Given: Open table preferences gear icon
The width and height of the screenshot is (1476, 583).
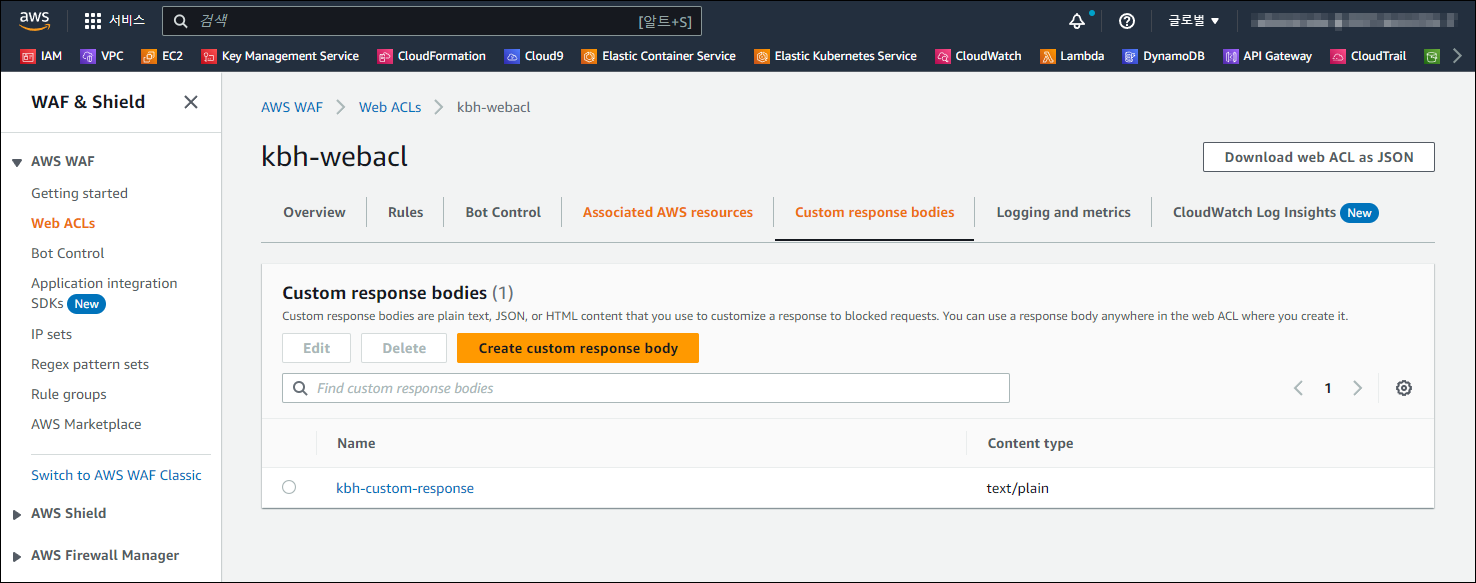Looking at the screenshot, I should [x=1404, y=388].
